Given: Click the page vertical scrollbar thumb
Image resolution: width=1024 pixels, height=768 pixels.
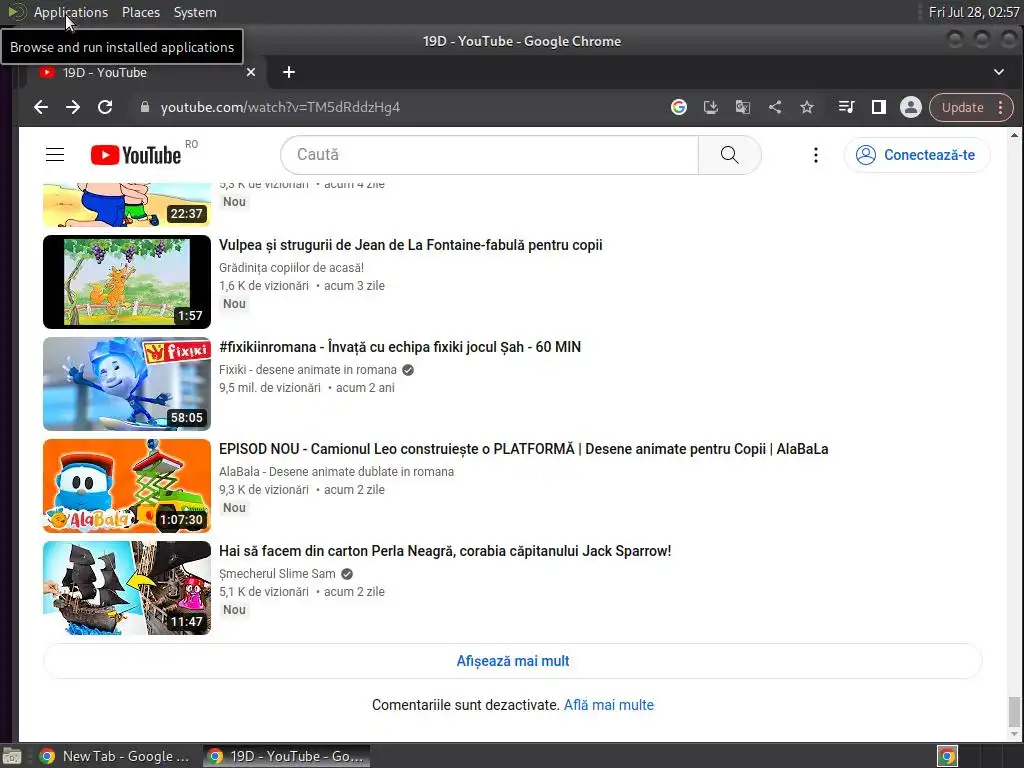Looking at the screenshot, I should pyautogui.click(x=1014, y=712).
